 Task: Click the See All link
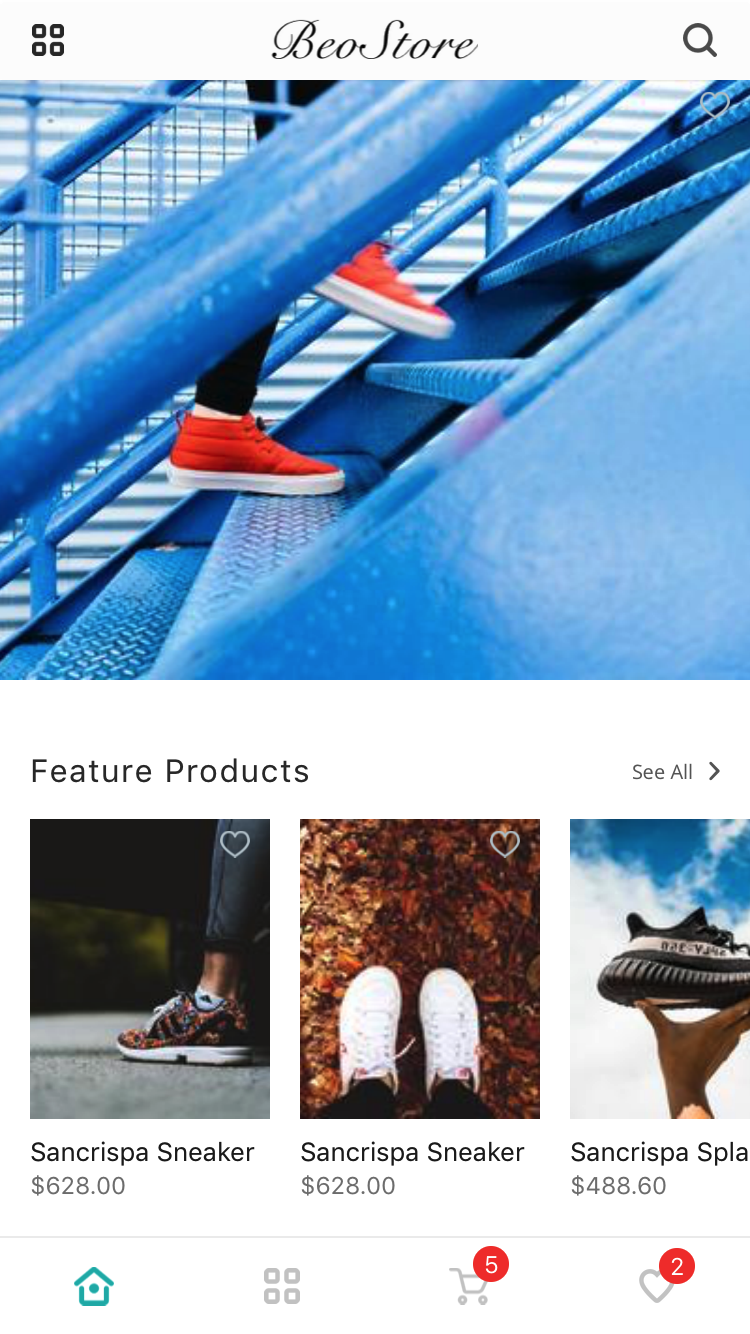(662, 772)
